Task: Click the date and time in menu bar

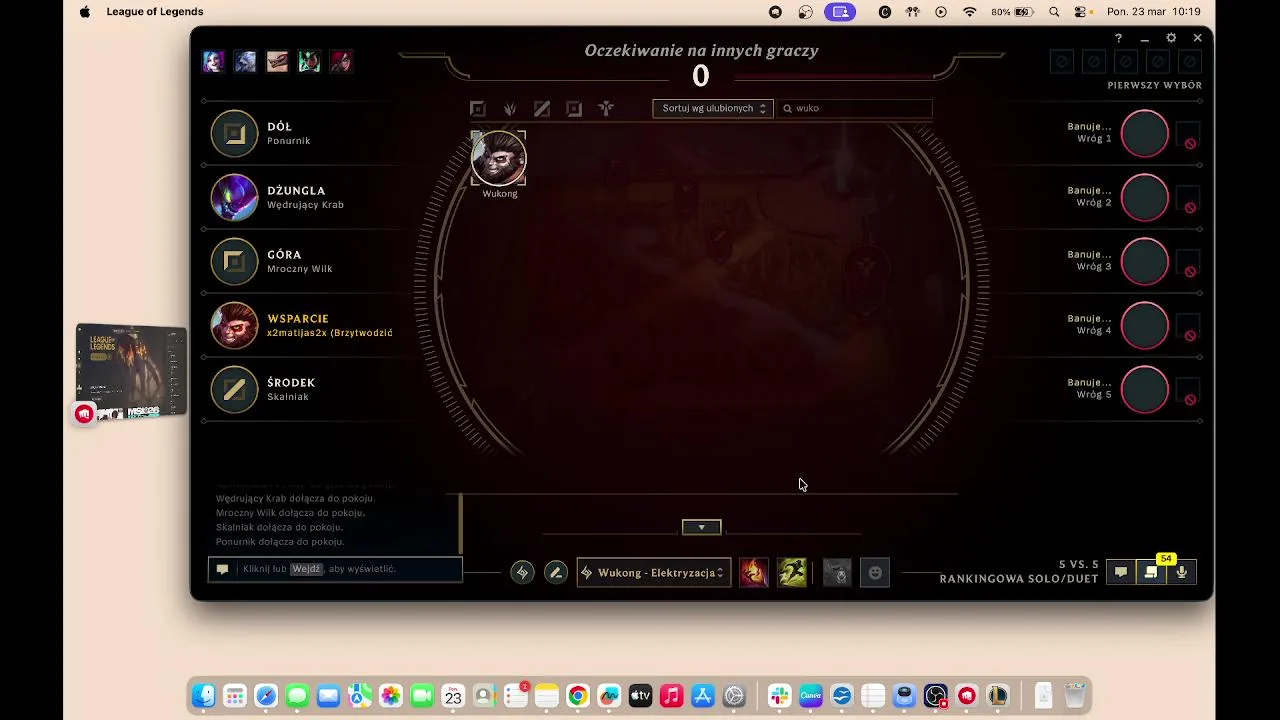Action: tap(1154, 12)
